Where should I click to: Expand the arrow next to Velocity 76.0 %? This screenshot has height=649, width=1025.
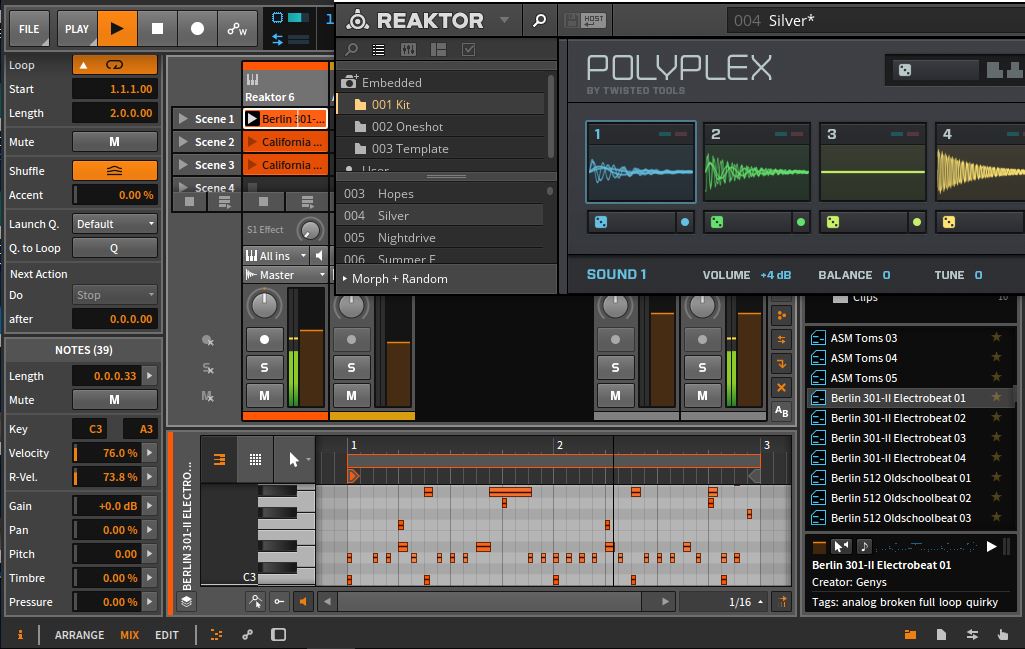(x=150, y=453)
